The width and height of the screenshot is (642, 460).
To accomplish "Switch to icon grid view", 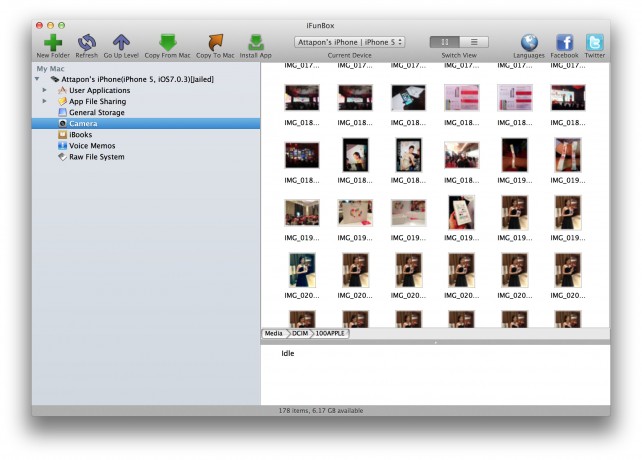I will pyautogui.click(x=445, y=42).
